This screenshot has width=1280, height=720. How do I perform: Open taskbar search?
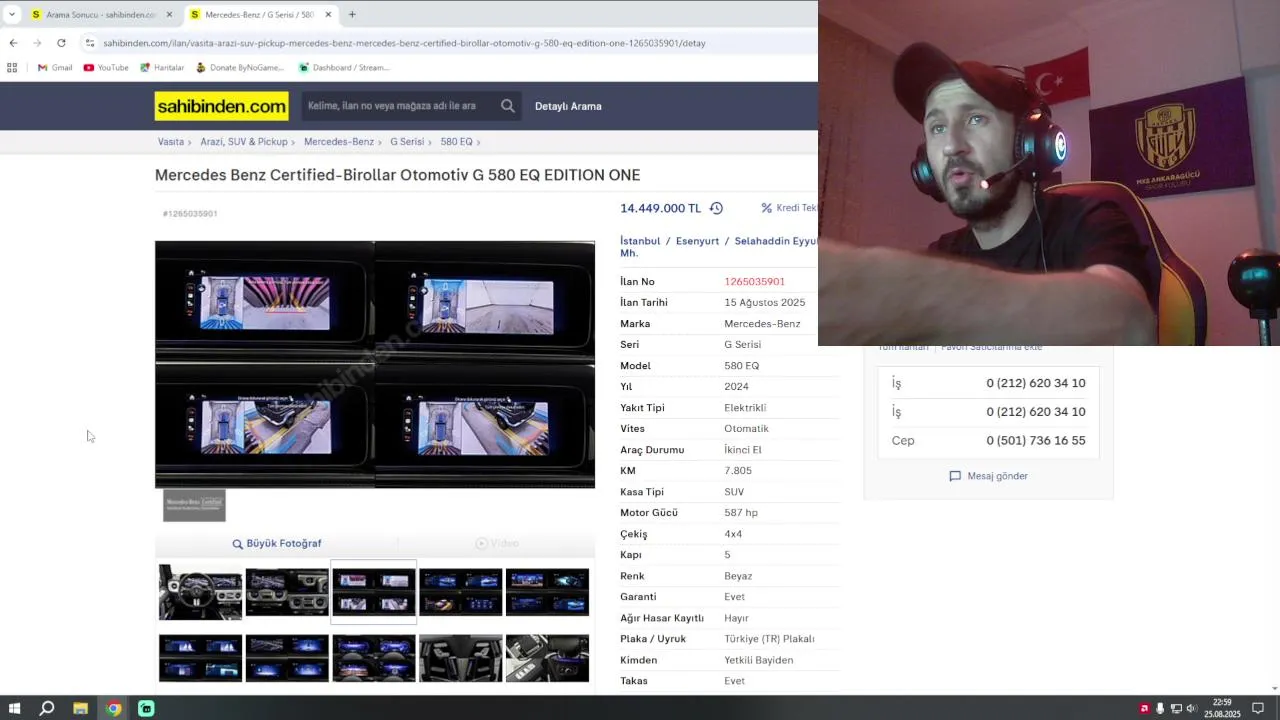point(47,708)
